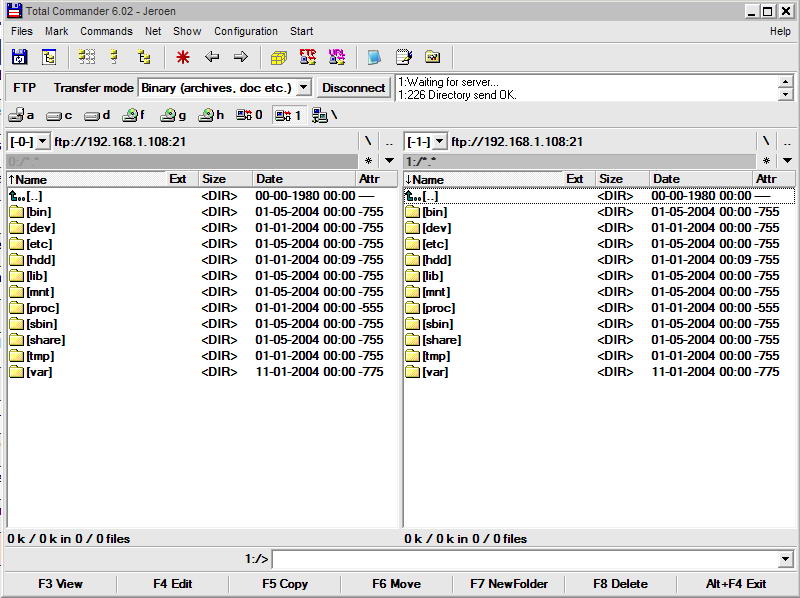Click F6 Move button
Image resolution: width=800 pixels, height=598 pixels.
(396, 584)
